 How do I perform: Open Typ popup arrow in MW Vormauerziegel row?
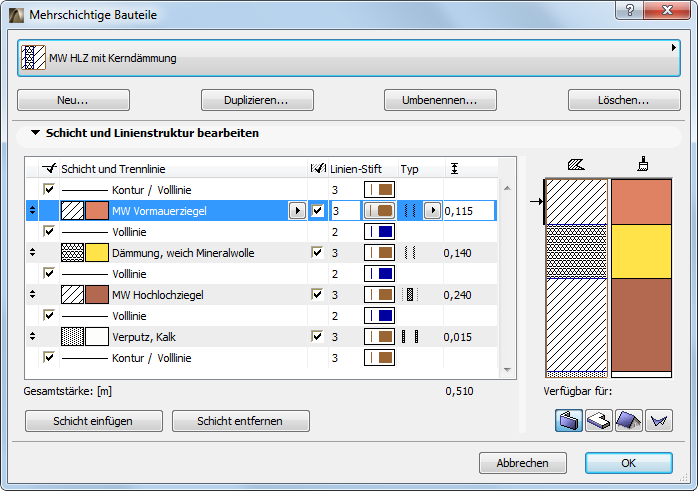[x=433, y=211]
